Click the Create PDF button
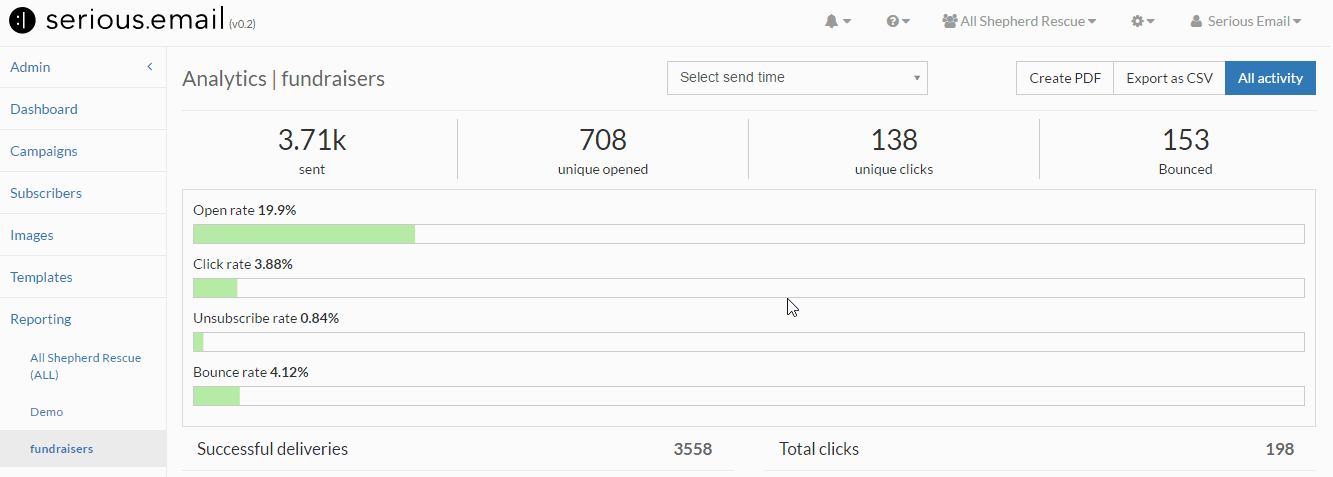The width and height of the screenshot is (1333, 477). pos(1065,78)
